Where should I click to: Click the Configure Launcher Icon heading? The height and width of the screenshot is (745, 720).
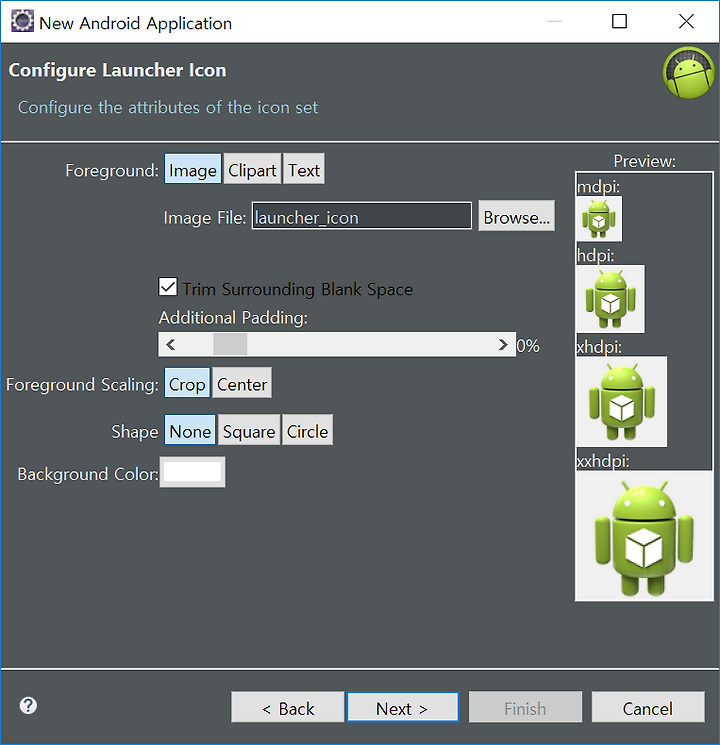point(117,70)
